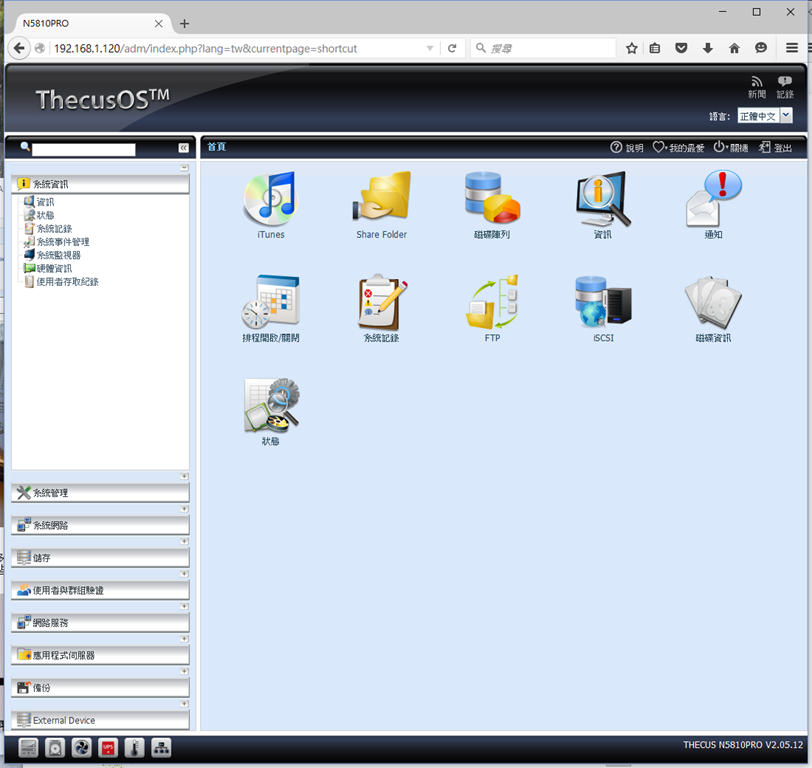Open a new browser tab with plus
The height and width of the screenshot is (768, 812).
184,23
